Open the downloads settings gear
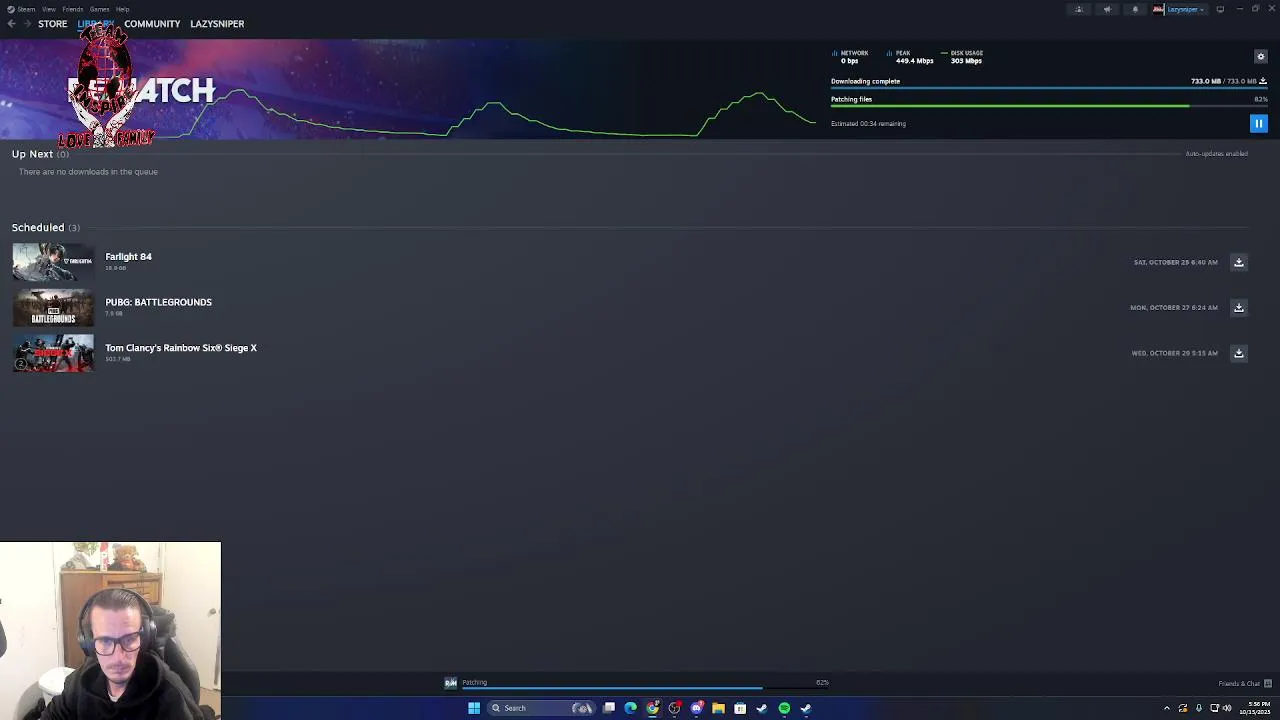1280x720 pixels. coord(1260,56)
